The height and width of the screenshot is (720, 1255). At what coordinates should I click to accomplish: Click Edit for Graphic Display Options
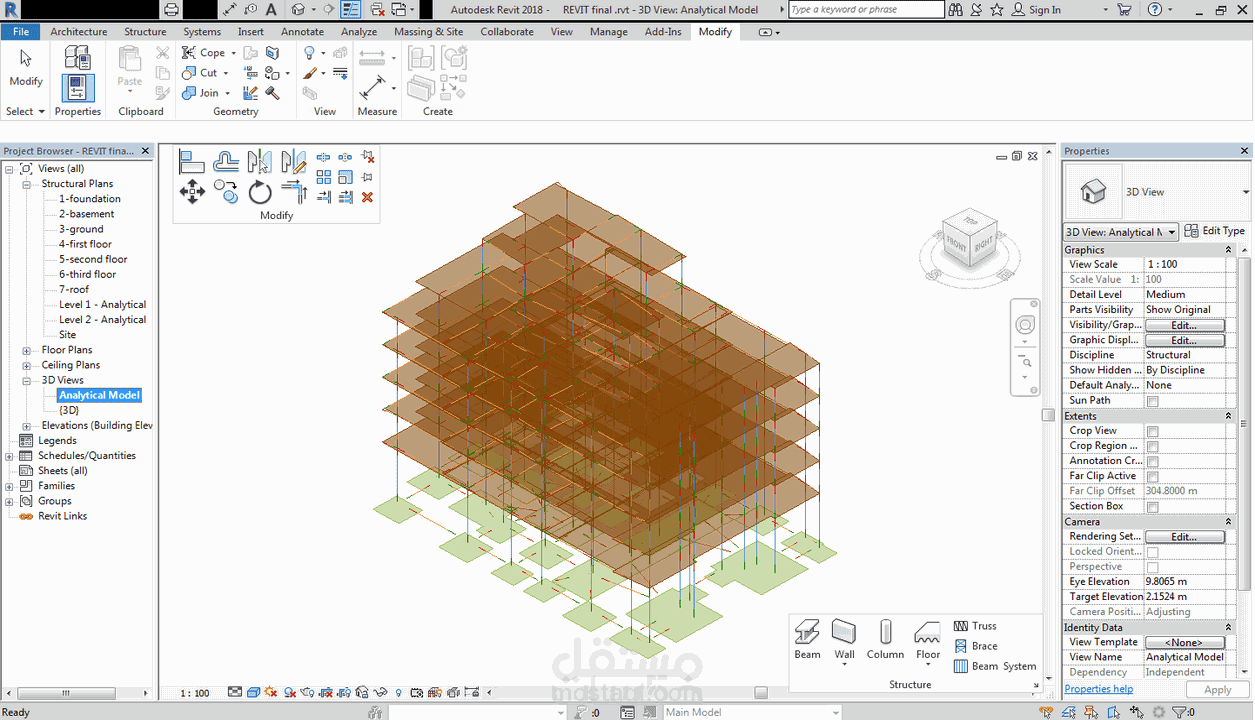point(1184,340)
